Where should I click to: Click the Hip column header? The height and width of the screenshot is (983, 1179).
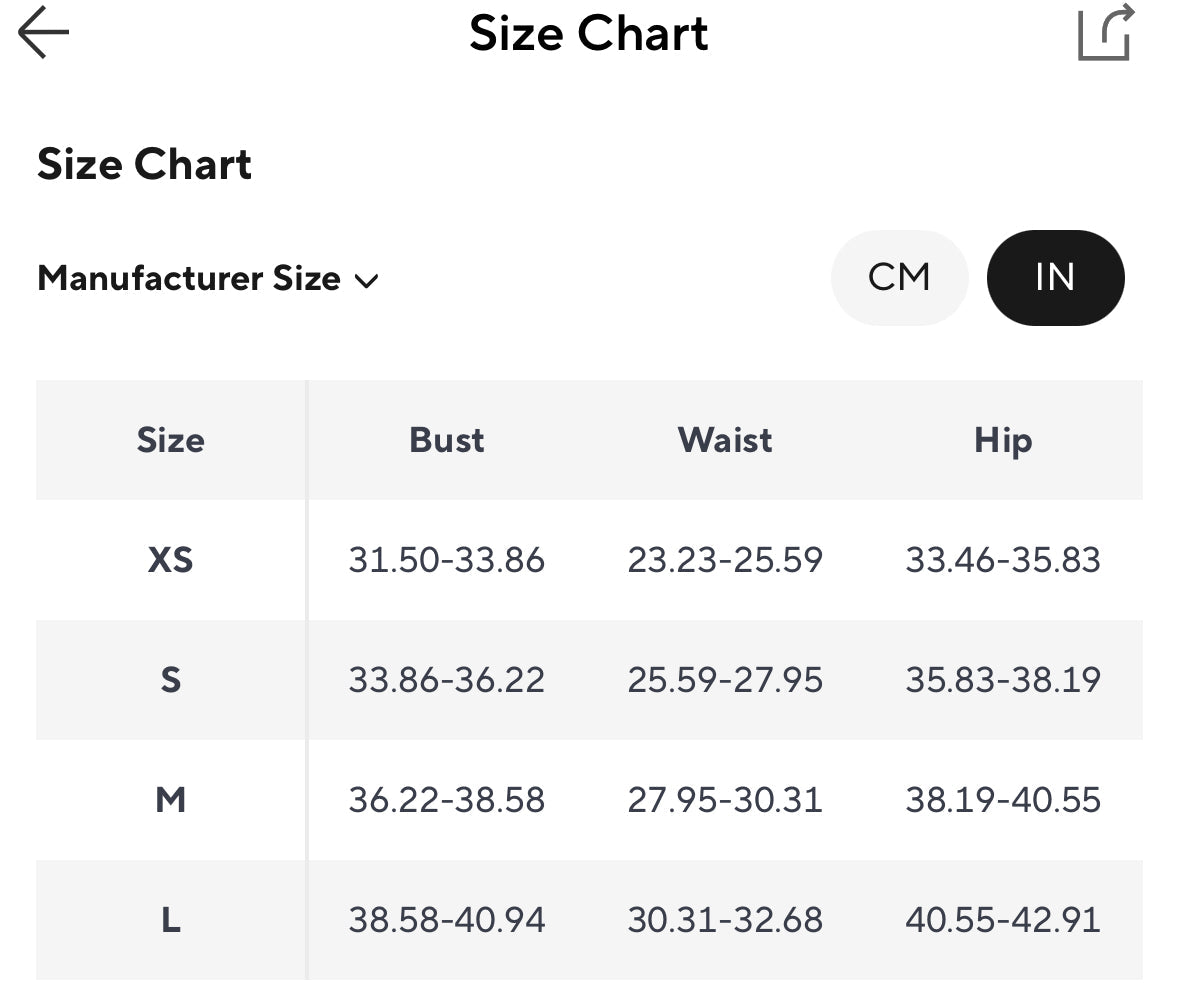pyautogui.click(x=1003, y=440)
